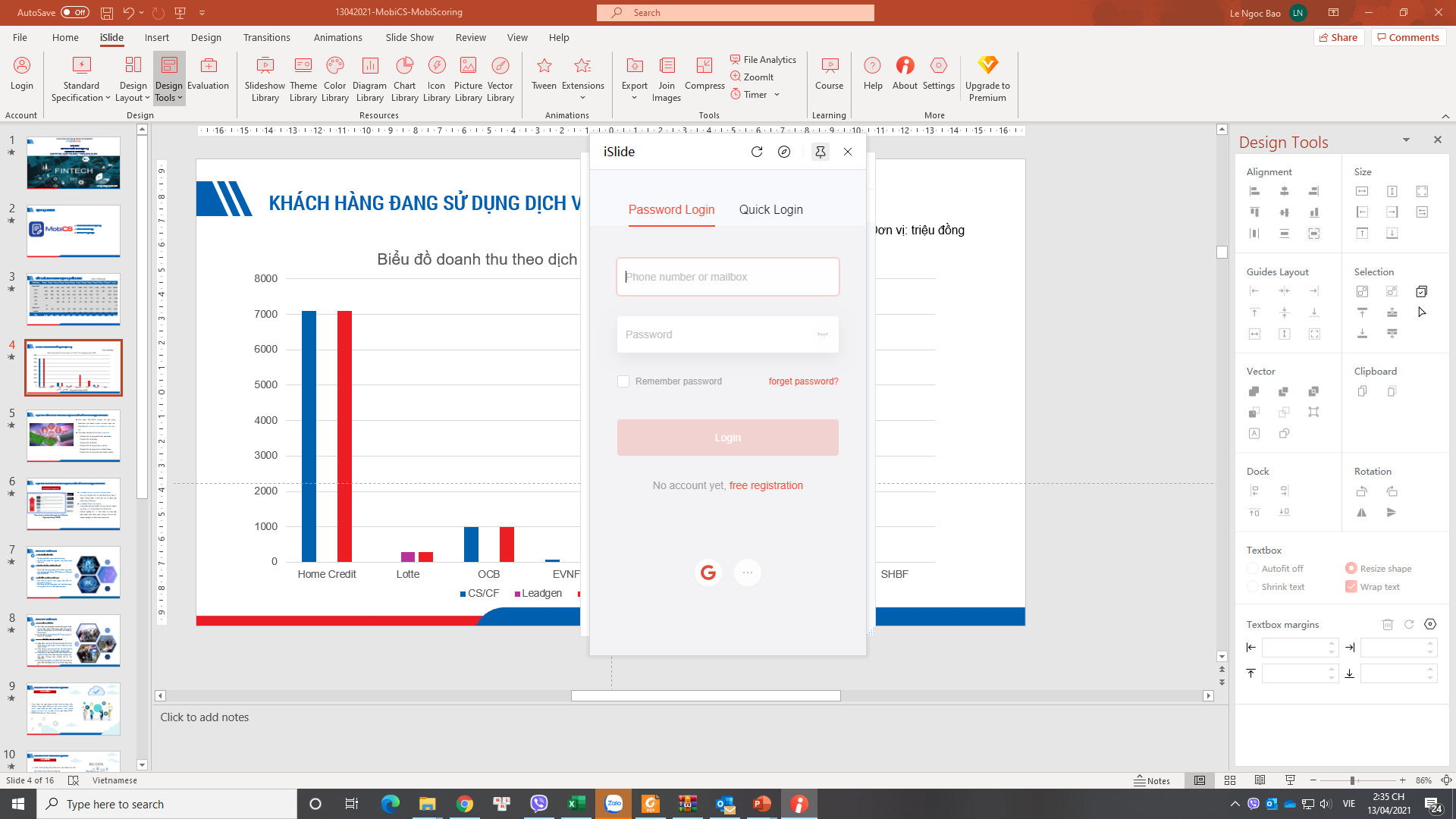1456x819 pixels.
Task: Expand Timer dropdown arrow
Action: pyautogui.click(x=777, y=95)
